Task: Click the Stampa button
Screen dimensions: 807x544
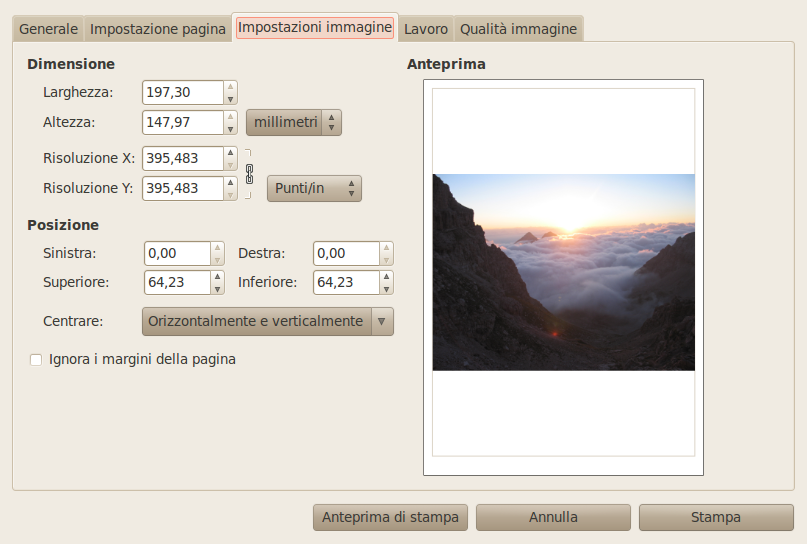Action: pyautogui.click(x=715, y=517)
